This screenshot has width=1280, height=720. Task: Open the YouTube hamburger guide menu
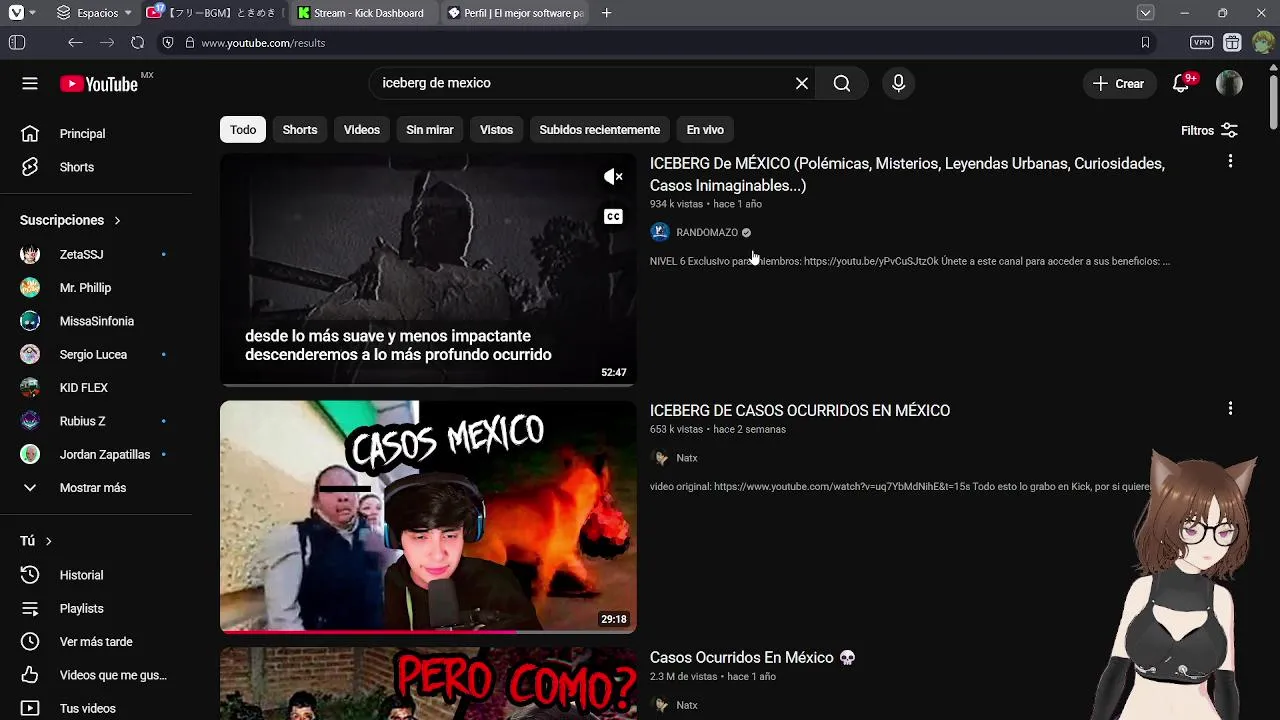pos(30,83)
